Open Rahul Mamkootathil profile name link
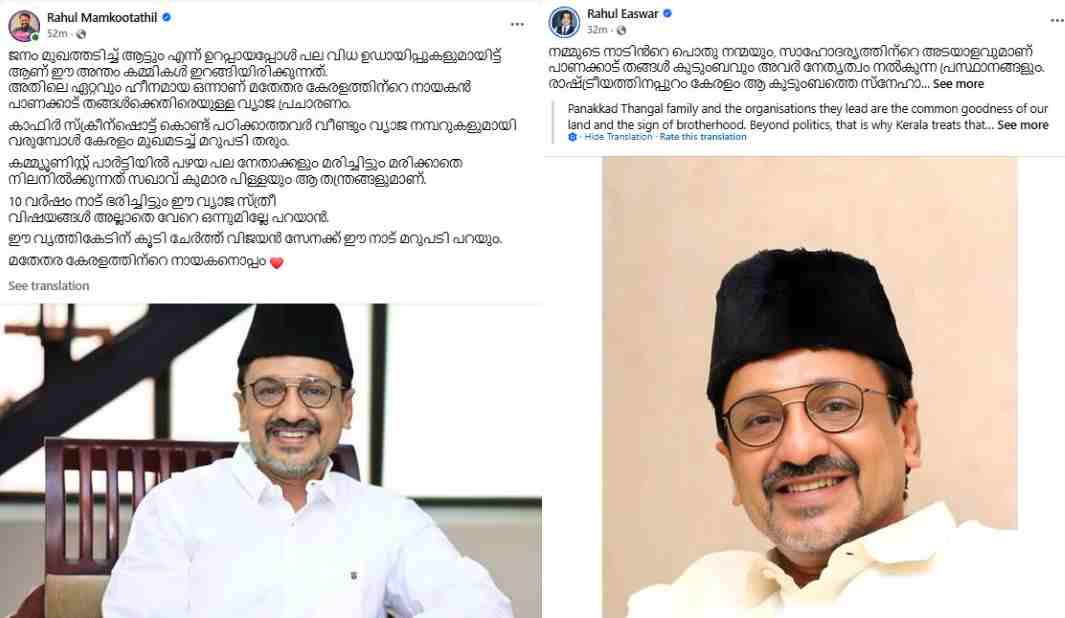The height and width of the screenshot is (618, 1065). [102, 18]
